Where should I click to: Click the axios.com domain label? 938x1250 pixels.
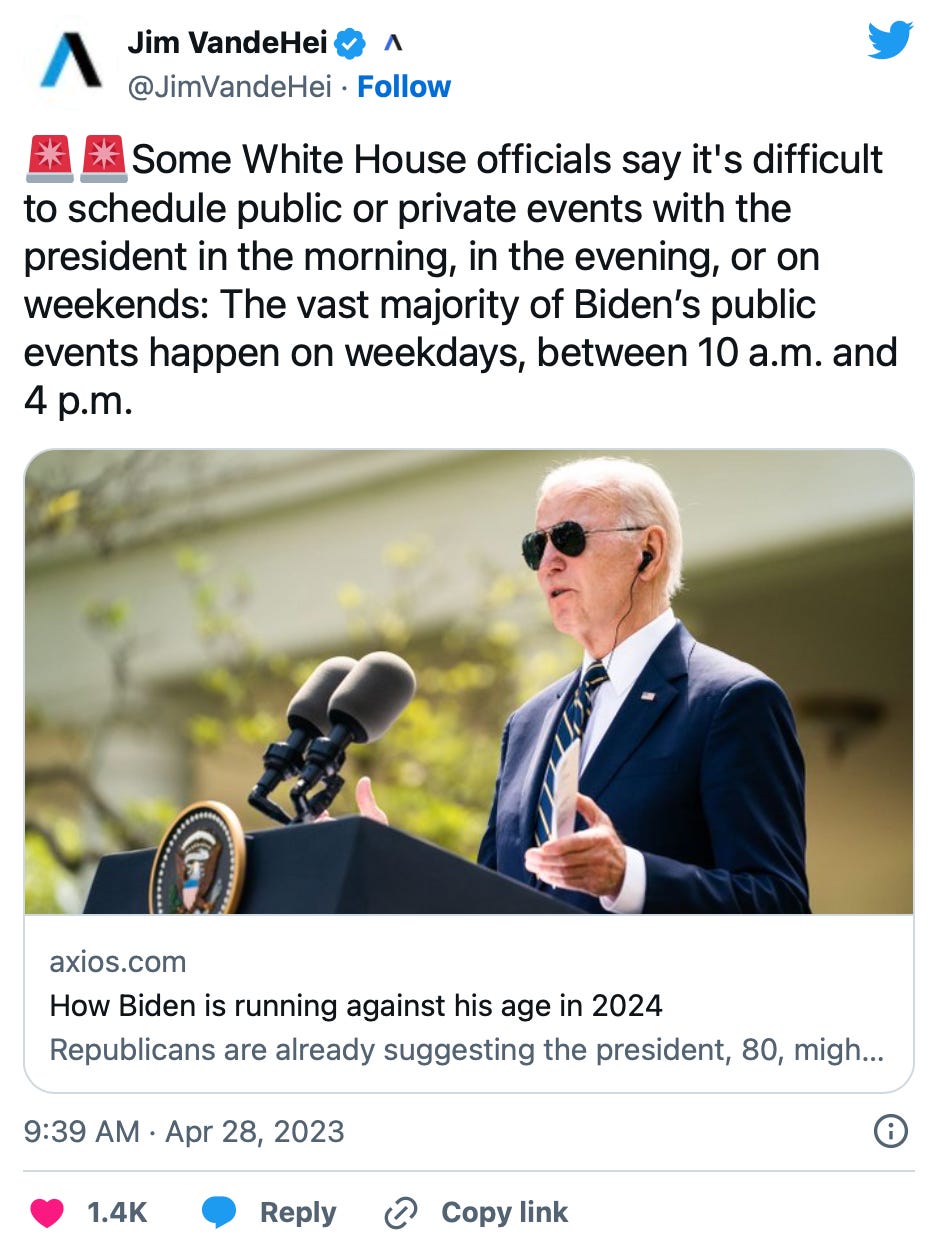pyautogui.click(x=117, y=962)
